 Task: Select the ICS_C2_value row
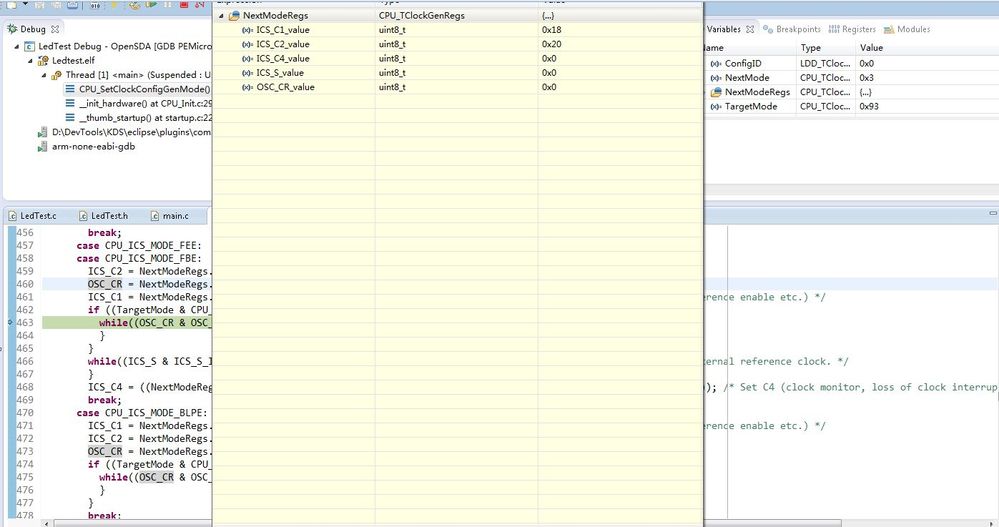(458, 45)
